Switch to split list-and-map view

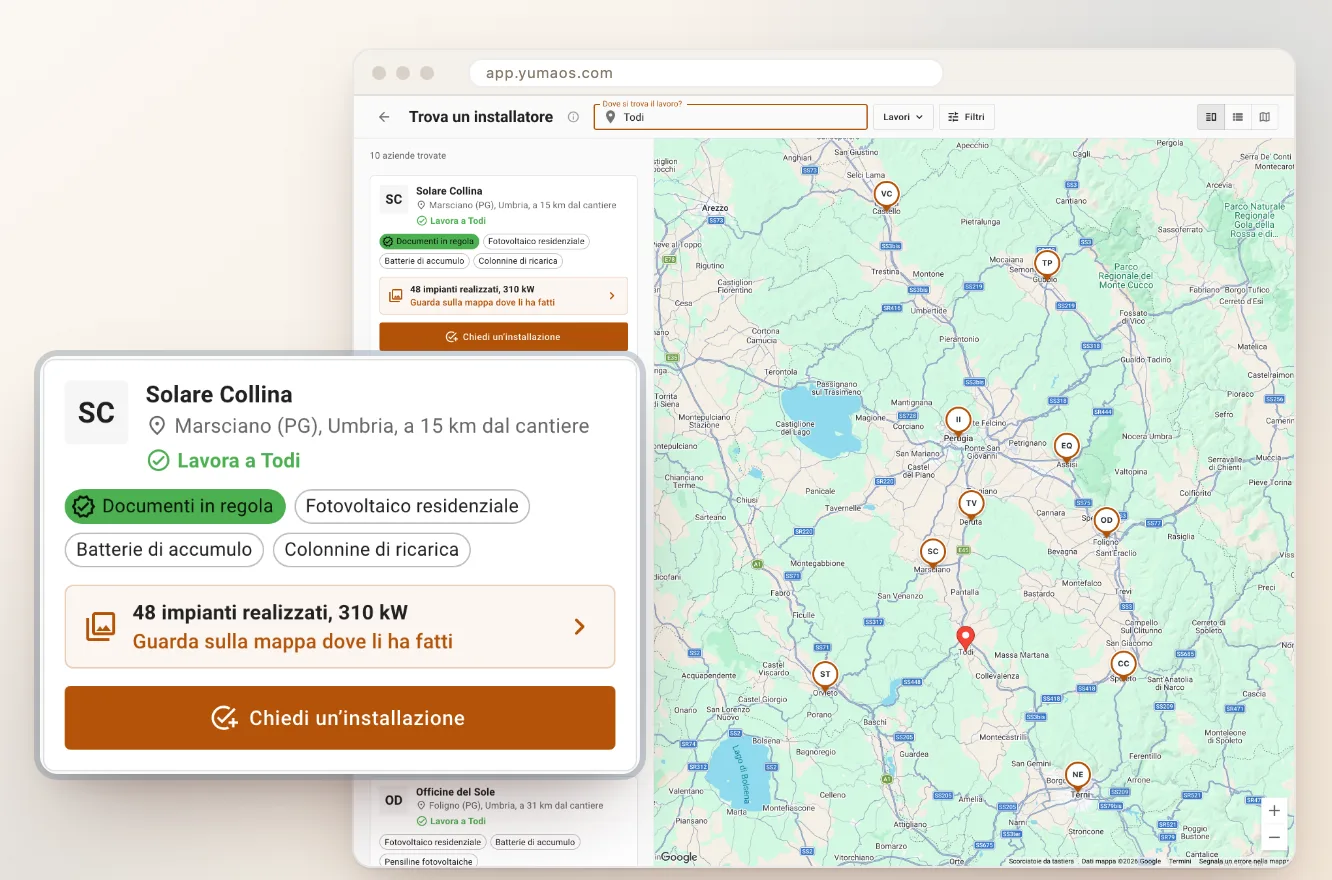(1211, 117)
